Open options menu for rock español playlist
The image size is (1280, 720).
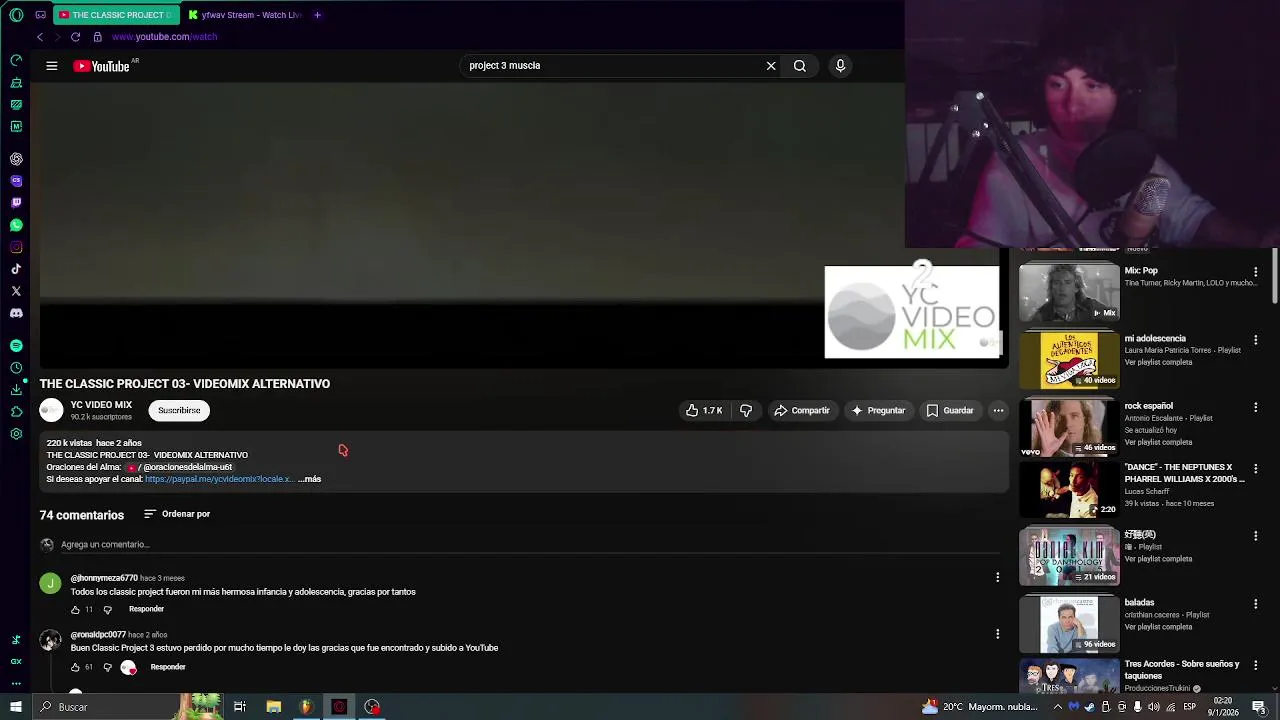pos(1256,408)
